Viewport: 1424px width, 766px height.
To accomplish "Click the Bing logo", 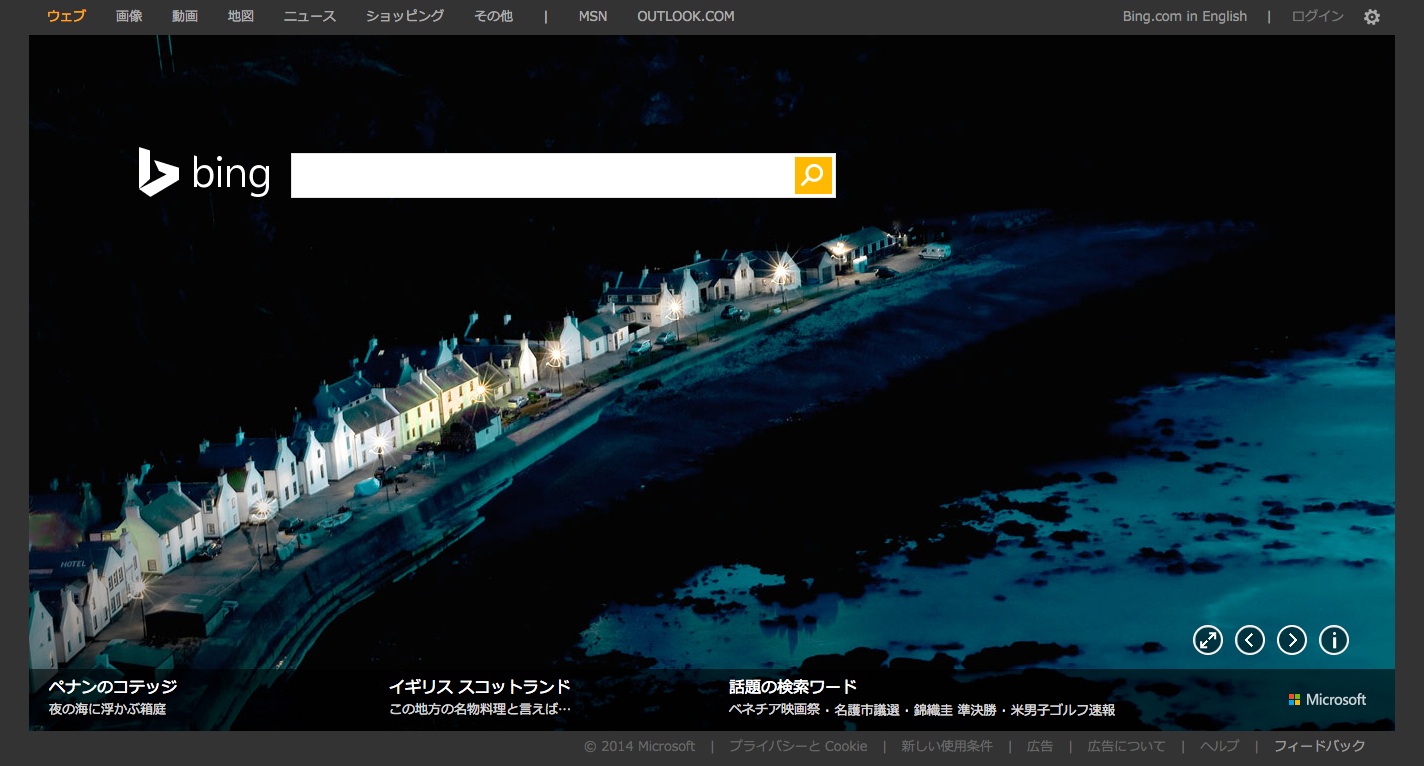I will [x=205, y=173].
